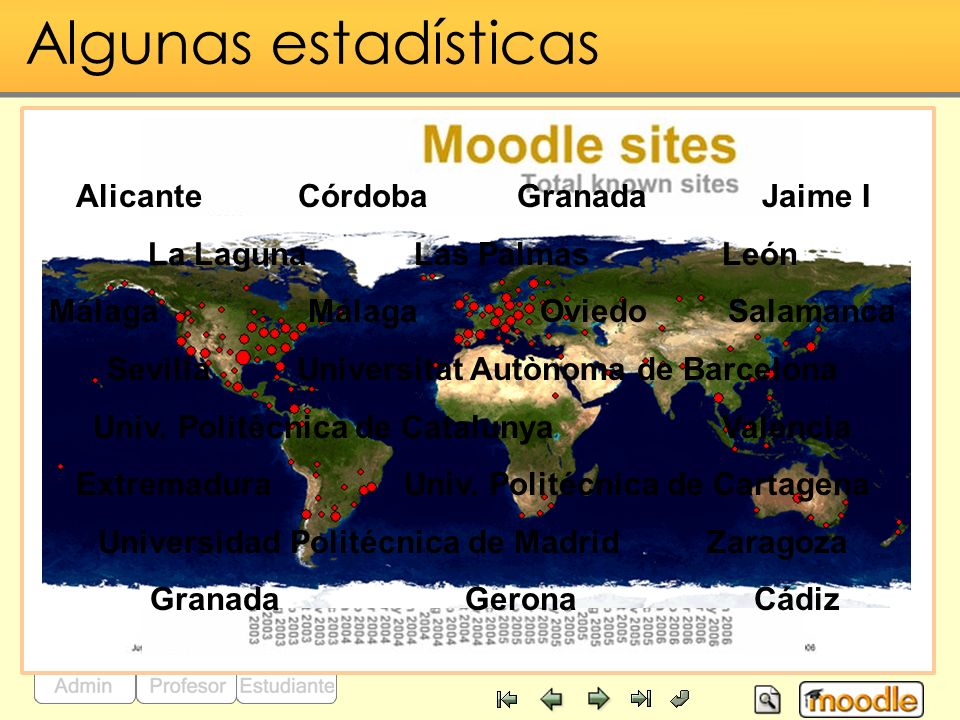Open the magnifier search icon
The width and height of the screenshot is (960, 720).
click(x=767, y=699)
